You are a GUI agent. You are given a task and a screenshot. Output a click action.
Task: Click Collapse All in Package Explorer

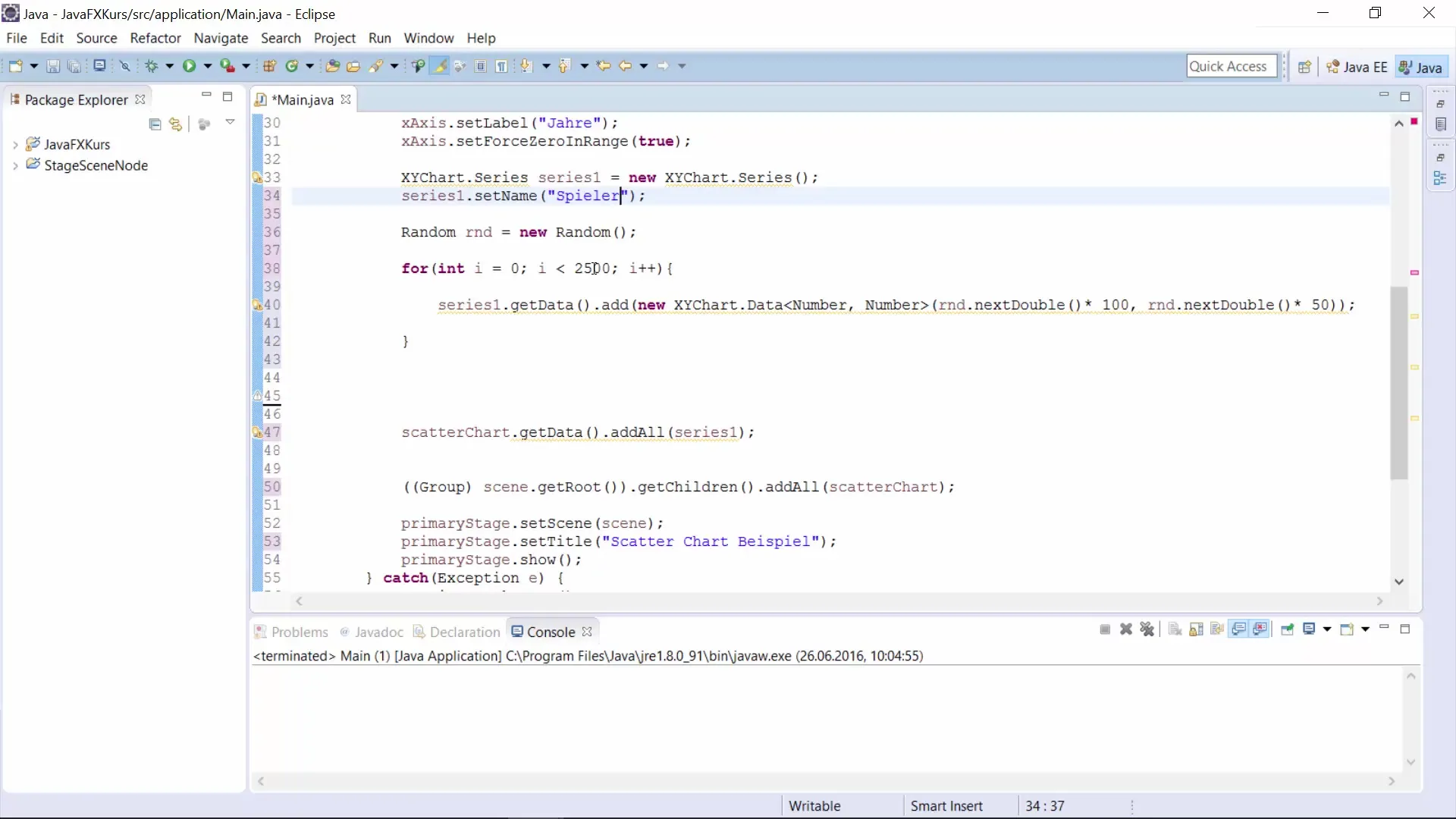(x=155, y=124)
